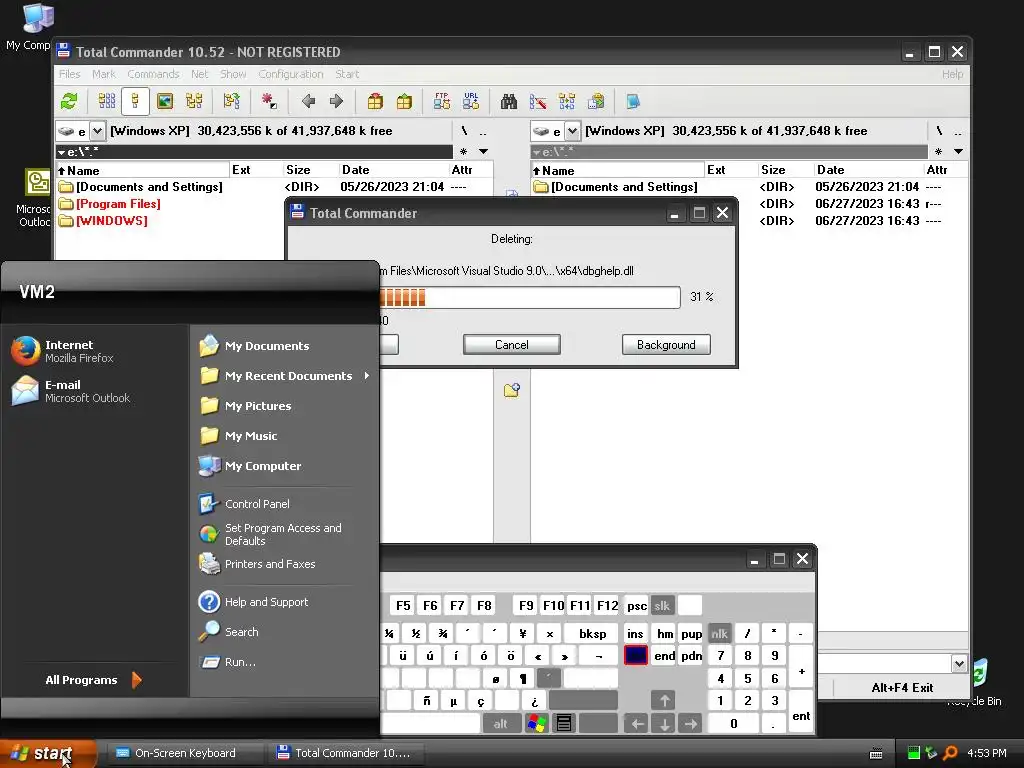Click the Unpack files box icon

[x=404, y=101]
